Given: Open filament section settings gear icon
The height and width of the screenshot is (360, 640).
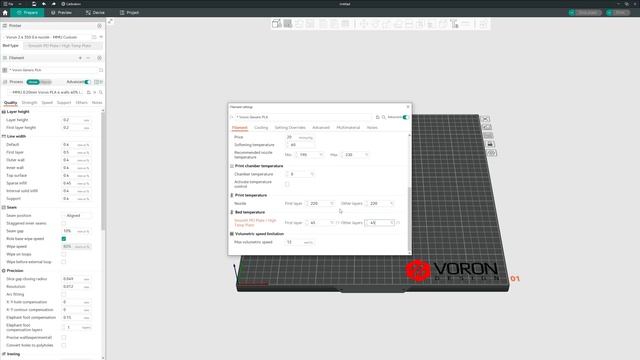Looking at the screenshot, I should (x=99, y=58).
